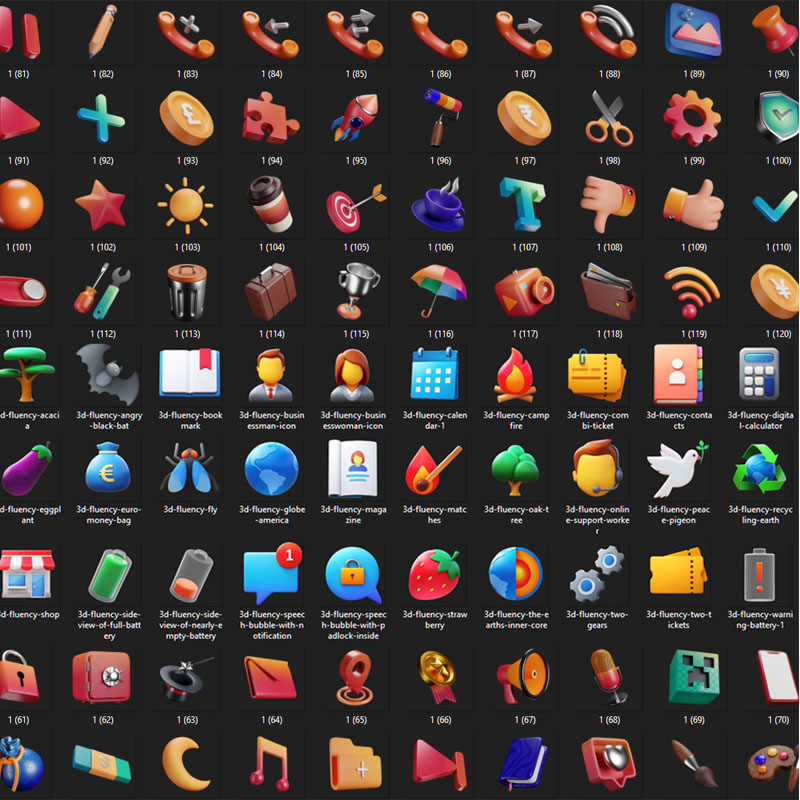This screenshot has height=800, width=800.
Task: Select the 3d-fluency-matches file
Action: 434,469
